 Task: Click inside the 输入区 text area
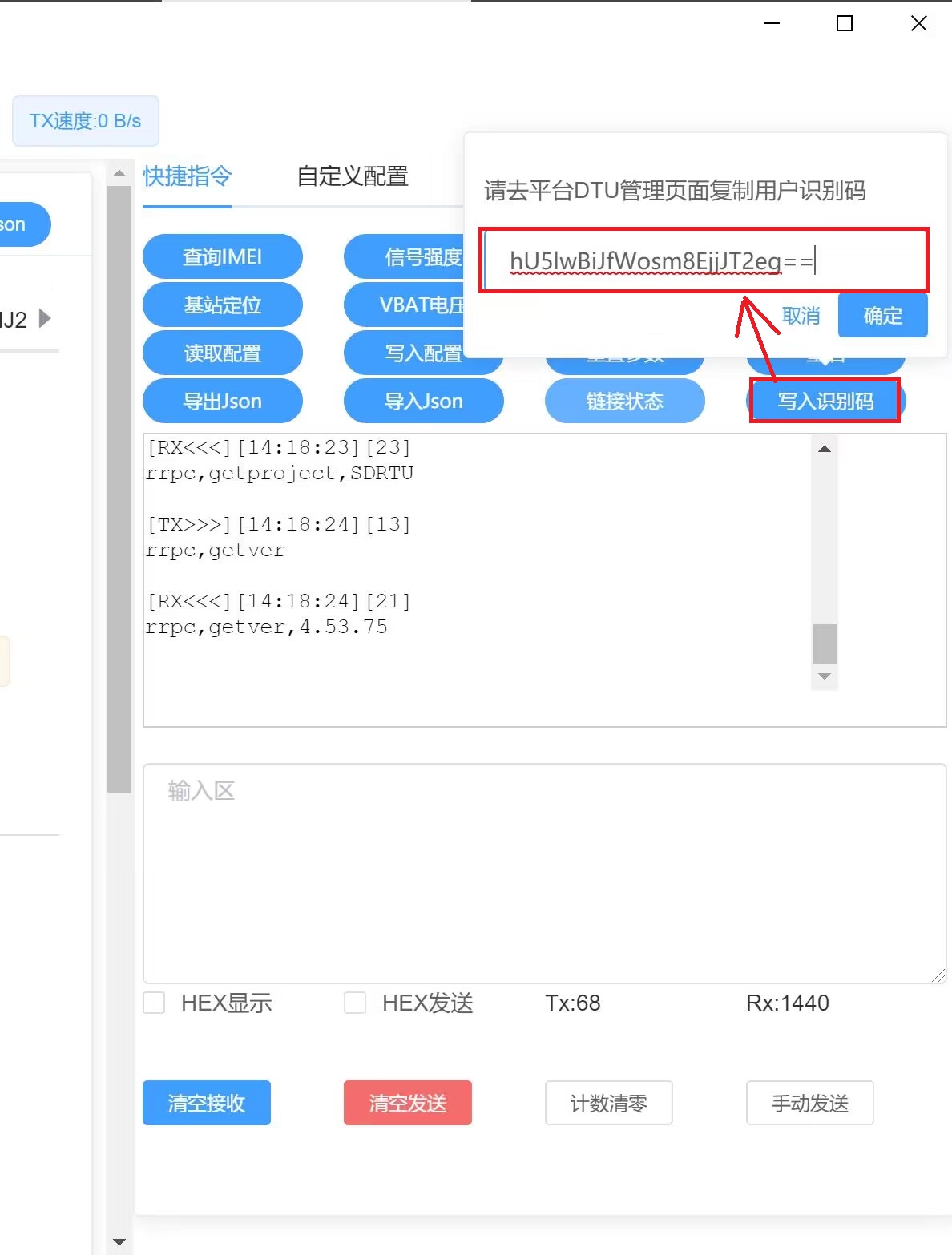(x=545, y=874)
